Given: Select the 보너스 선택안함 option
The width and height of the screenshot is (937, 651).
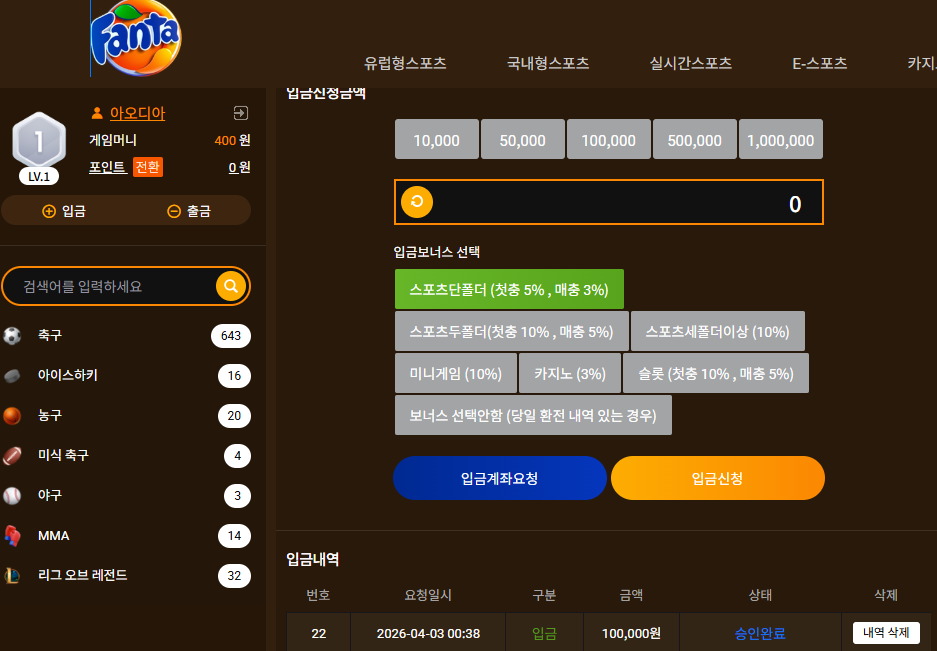Looking at the screenshot, I should 533,415.
